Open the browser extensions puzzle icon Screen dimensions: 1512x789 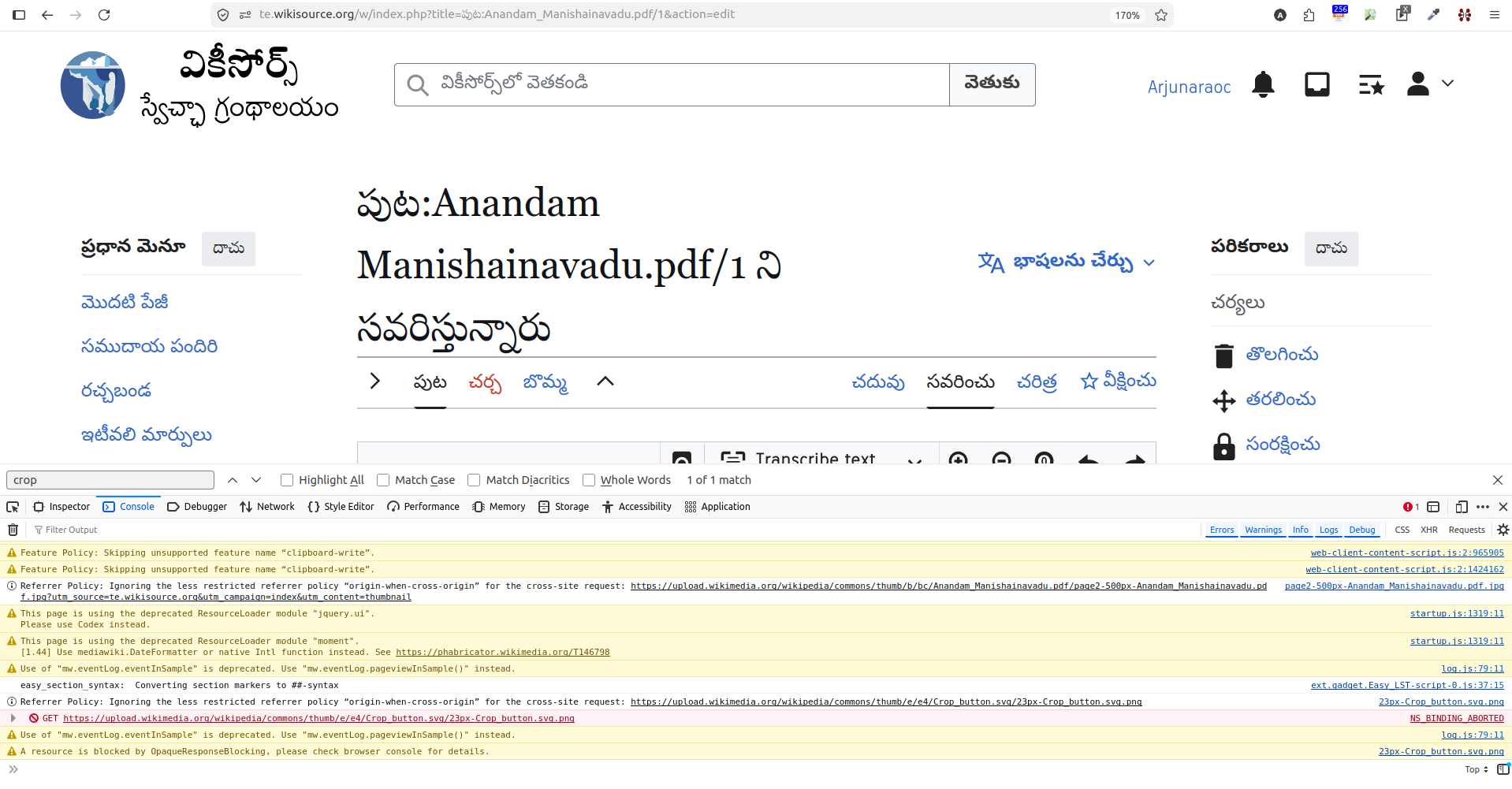point(1309,15)
